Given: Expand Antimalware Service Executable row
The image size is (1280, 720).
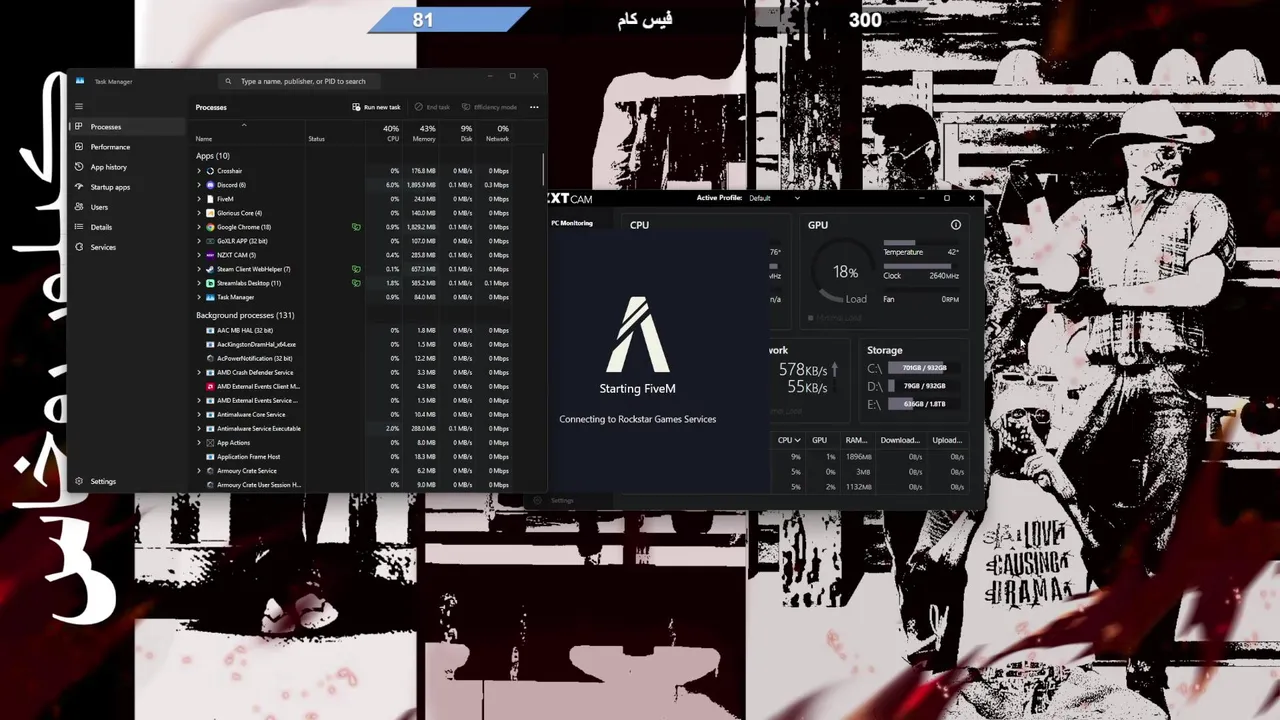Looking at the screenshot, I should click(199, 428).
